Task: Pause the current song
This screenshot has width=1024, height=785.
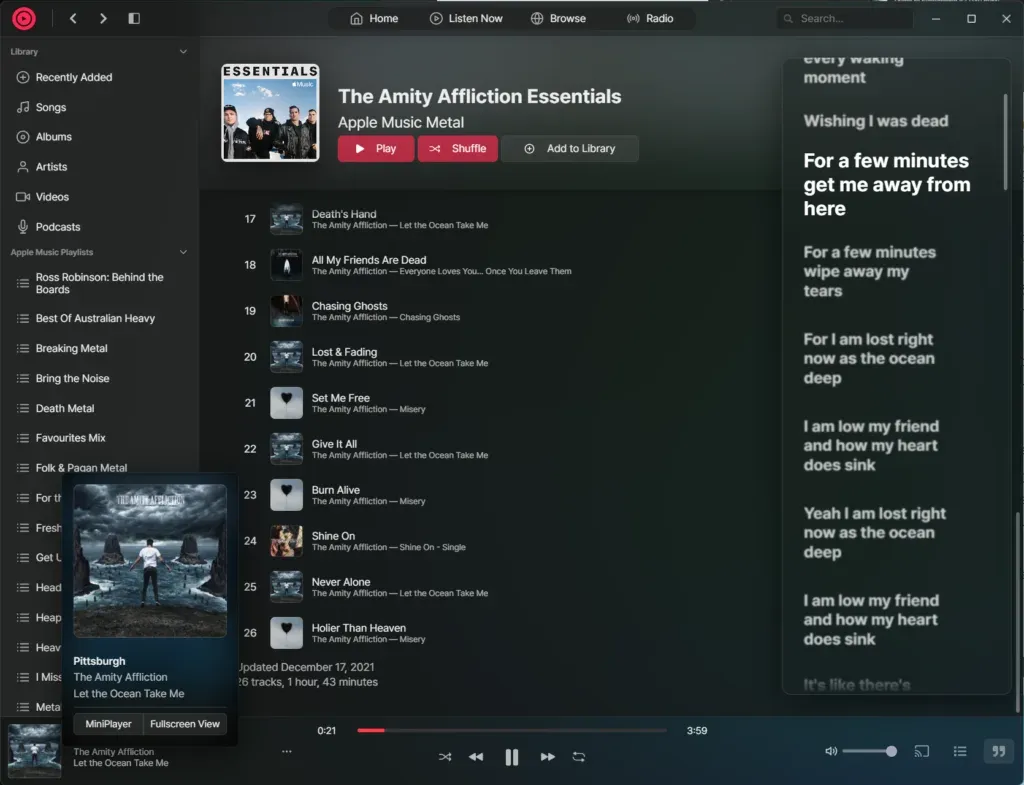Action: (x=512, y=757)
